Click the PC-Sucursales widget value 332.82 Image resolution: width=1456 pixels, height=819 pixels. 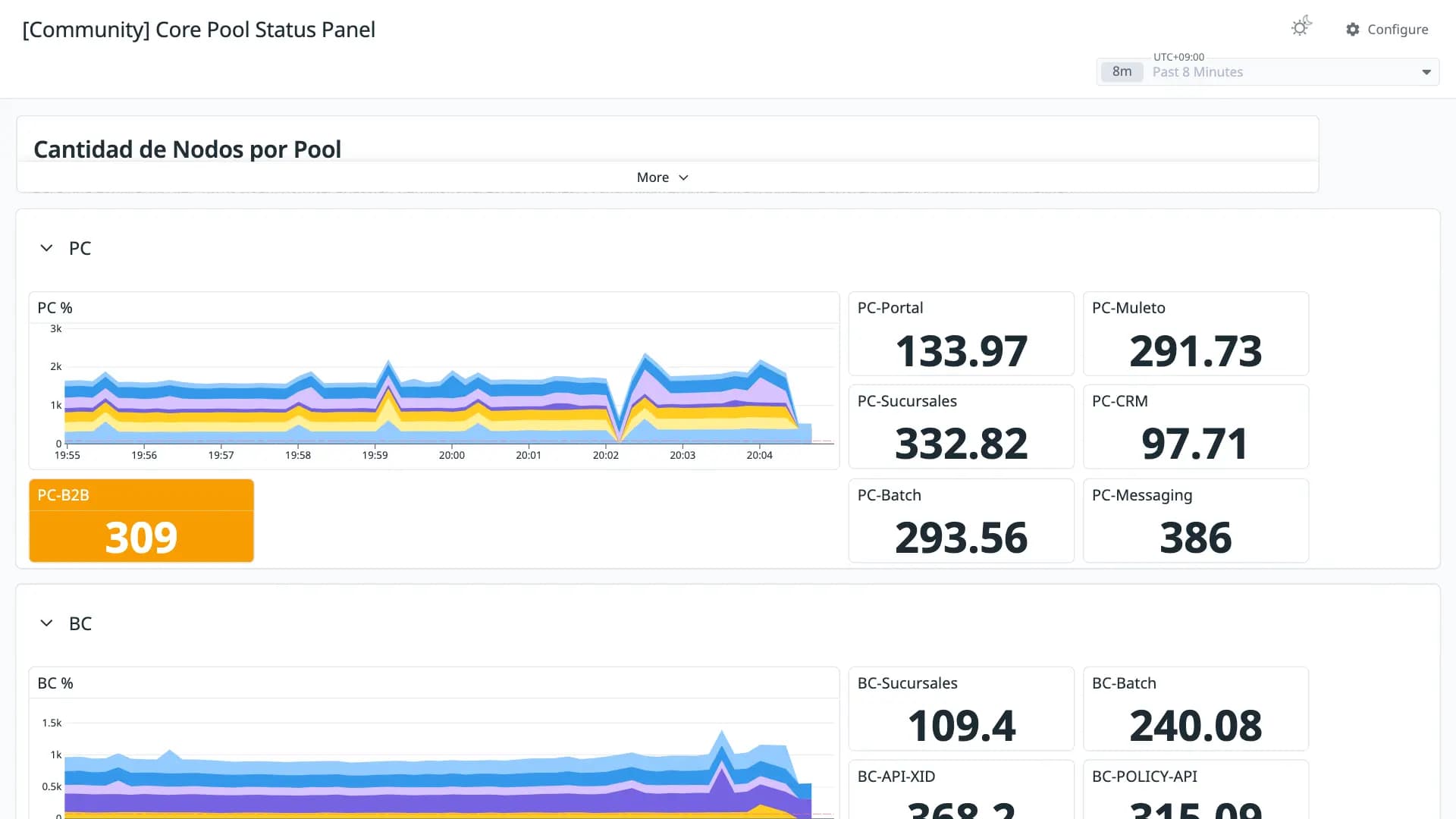[x=962, y=444]
